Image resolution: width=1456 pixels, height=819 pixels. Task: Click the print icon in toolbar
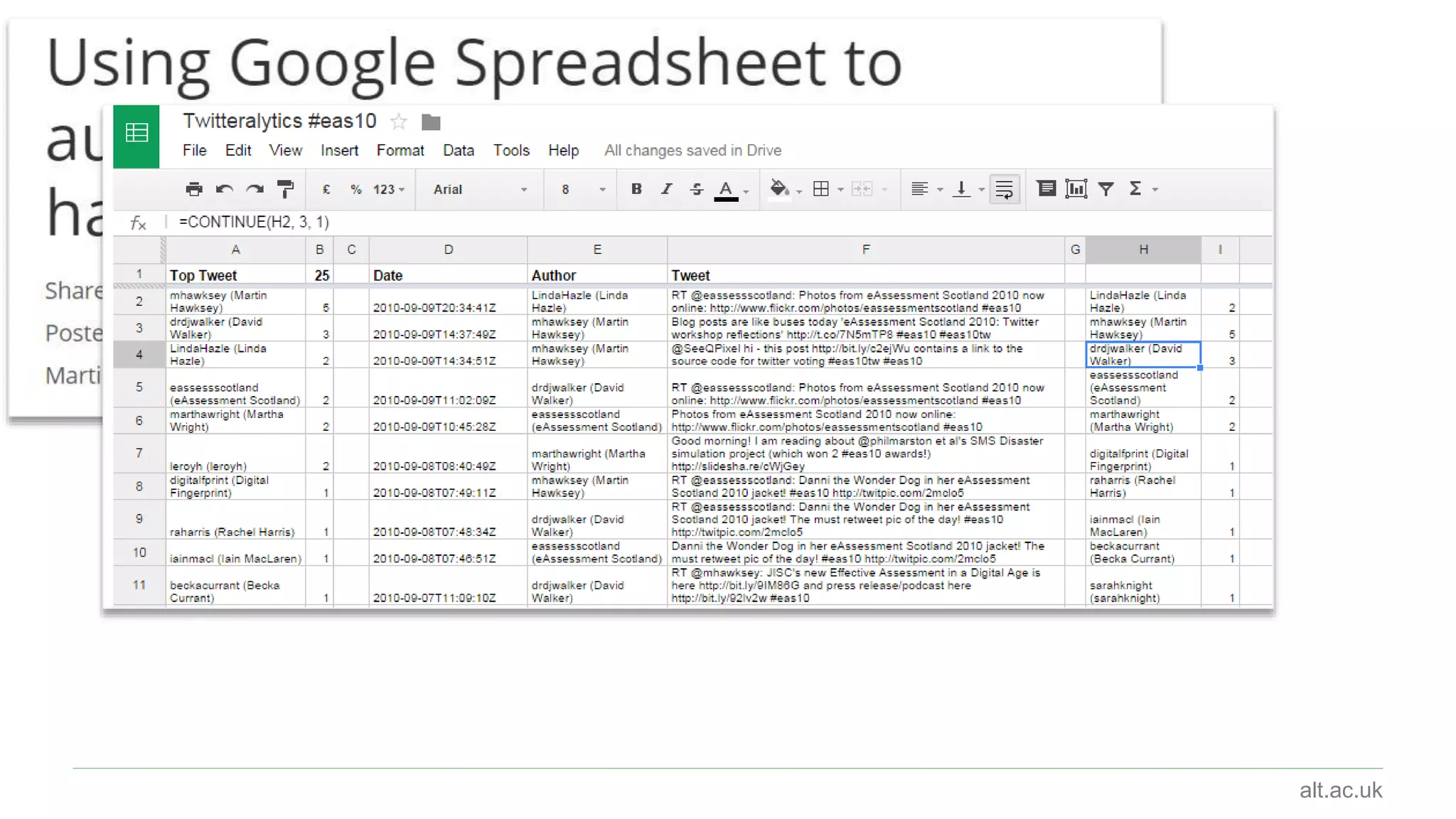193,189
